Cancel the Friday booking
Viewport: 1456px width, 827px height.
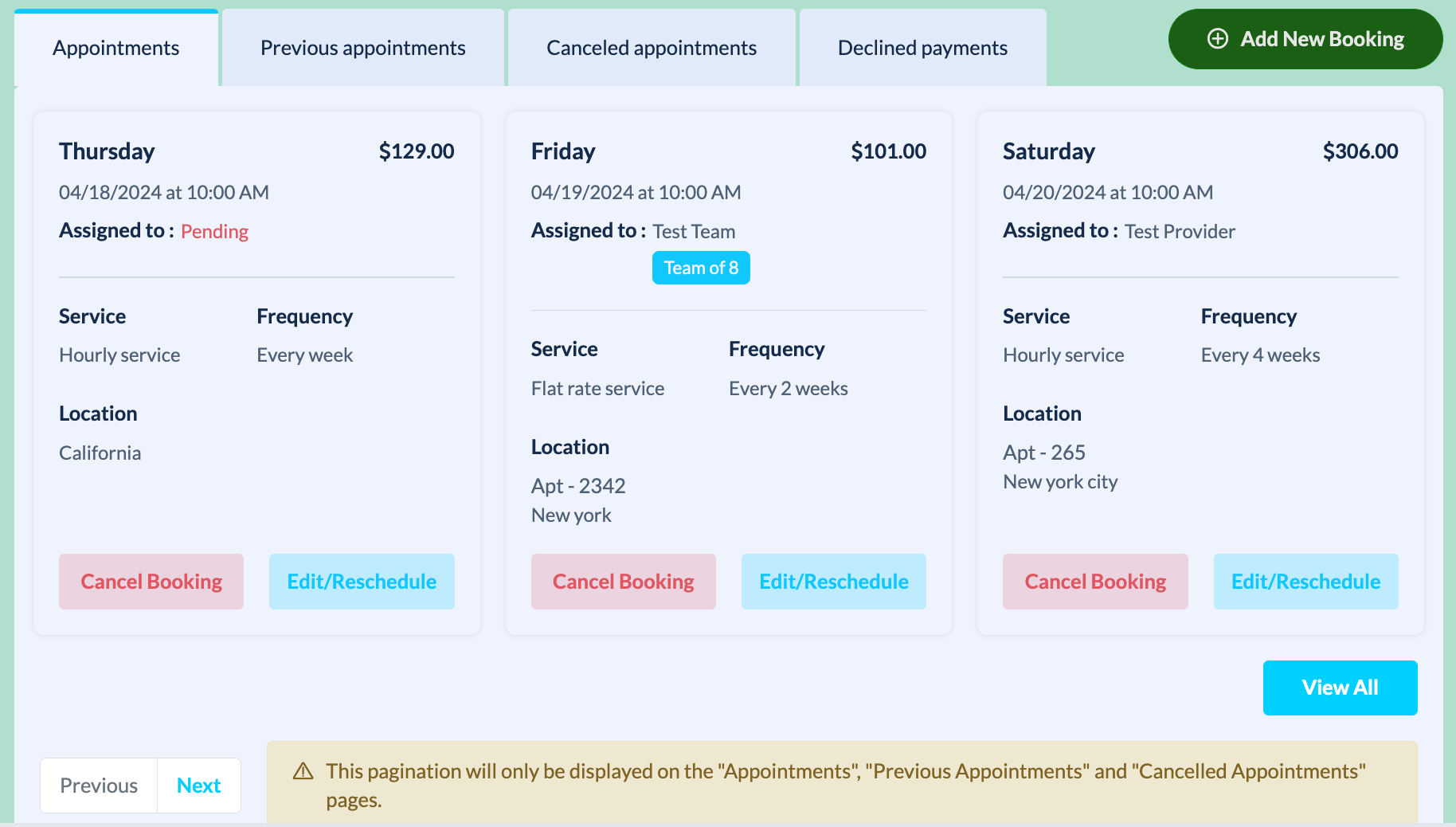click(624, 582)
